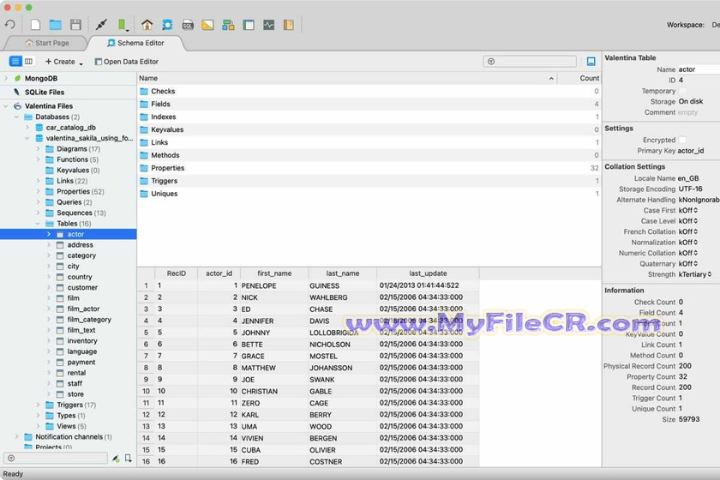The image size is (720, 480).
Task: Click the Name field containing actor
Action: (698, 69)
